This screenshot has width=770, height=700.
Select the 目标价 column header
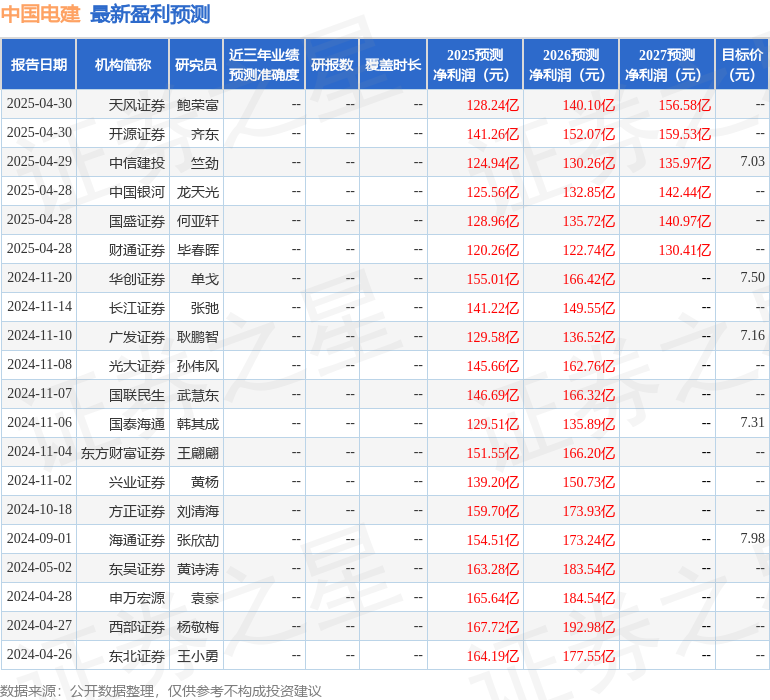pos(742,64)
